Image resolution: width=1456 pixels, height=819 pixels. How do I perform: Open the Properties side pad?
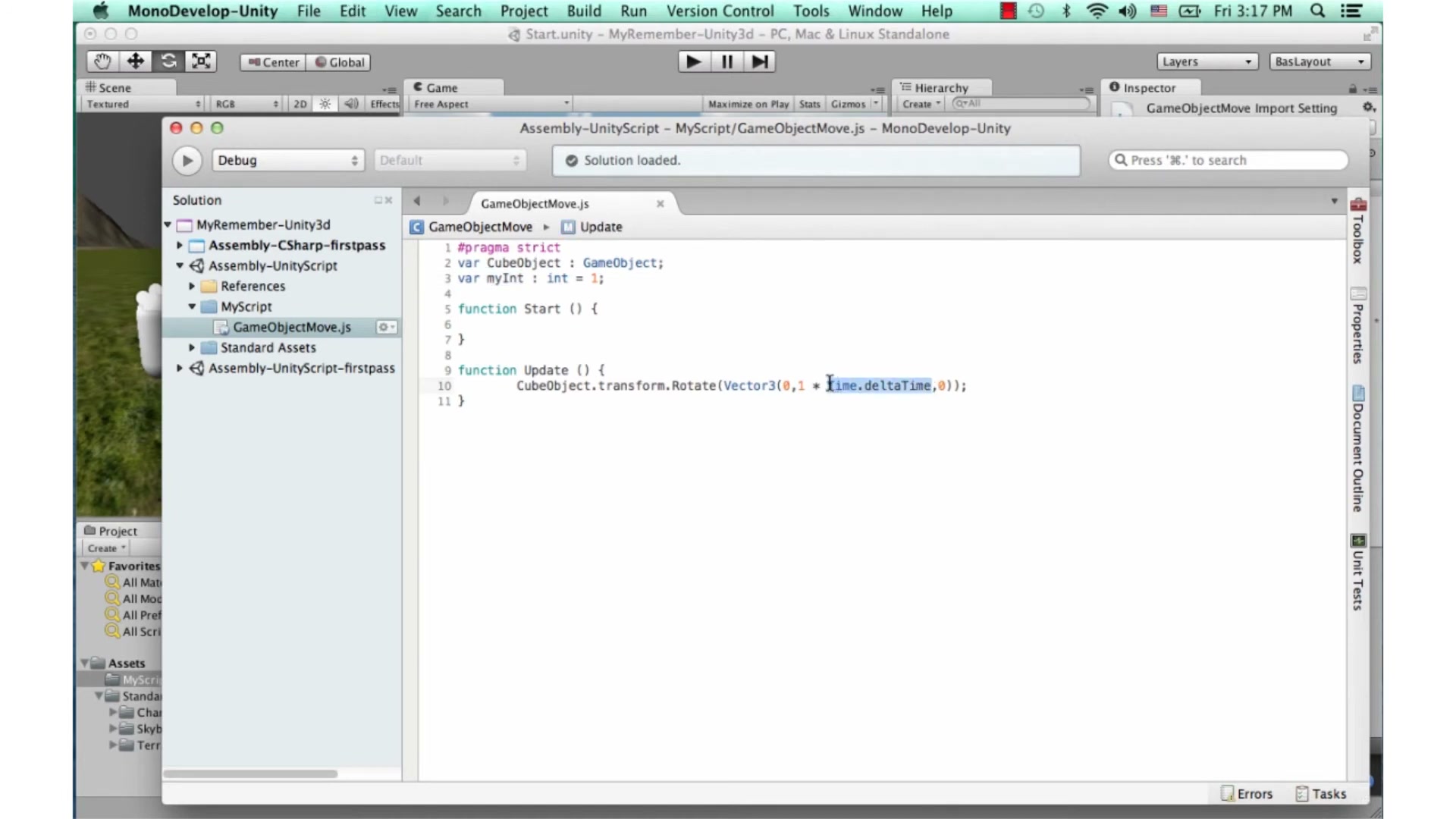(1358, 325)
